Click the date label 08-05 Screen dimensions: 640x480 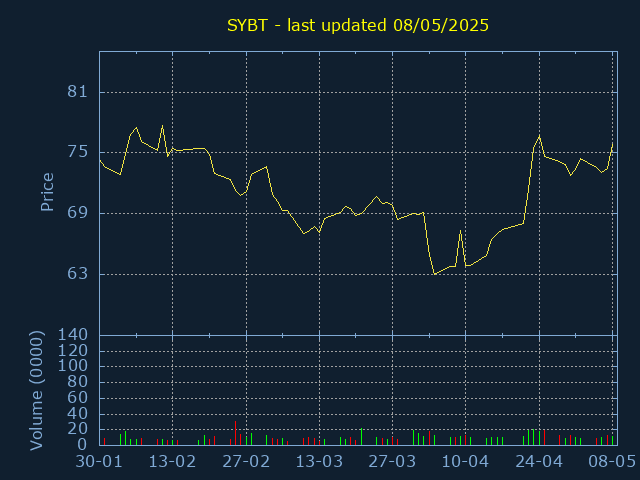(612, 462)
